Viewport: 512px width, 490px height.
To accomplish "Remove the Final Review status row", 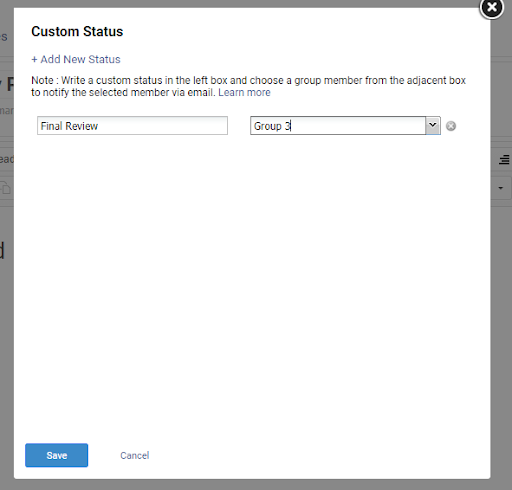I will (x=451, y=126).
